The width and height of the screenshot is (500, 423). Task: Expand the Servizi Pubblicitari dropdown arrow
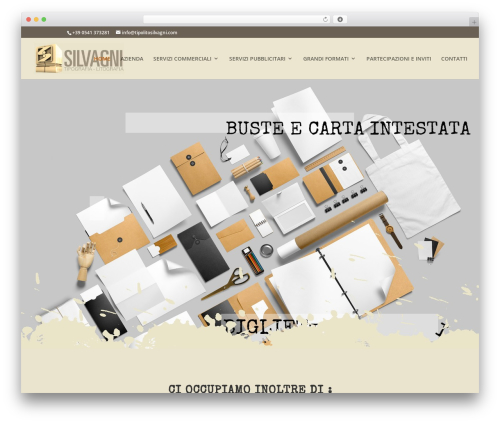pos(290,59)
